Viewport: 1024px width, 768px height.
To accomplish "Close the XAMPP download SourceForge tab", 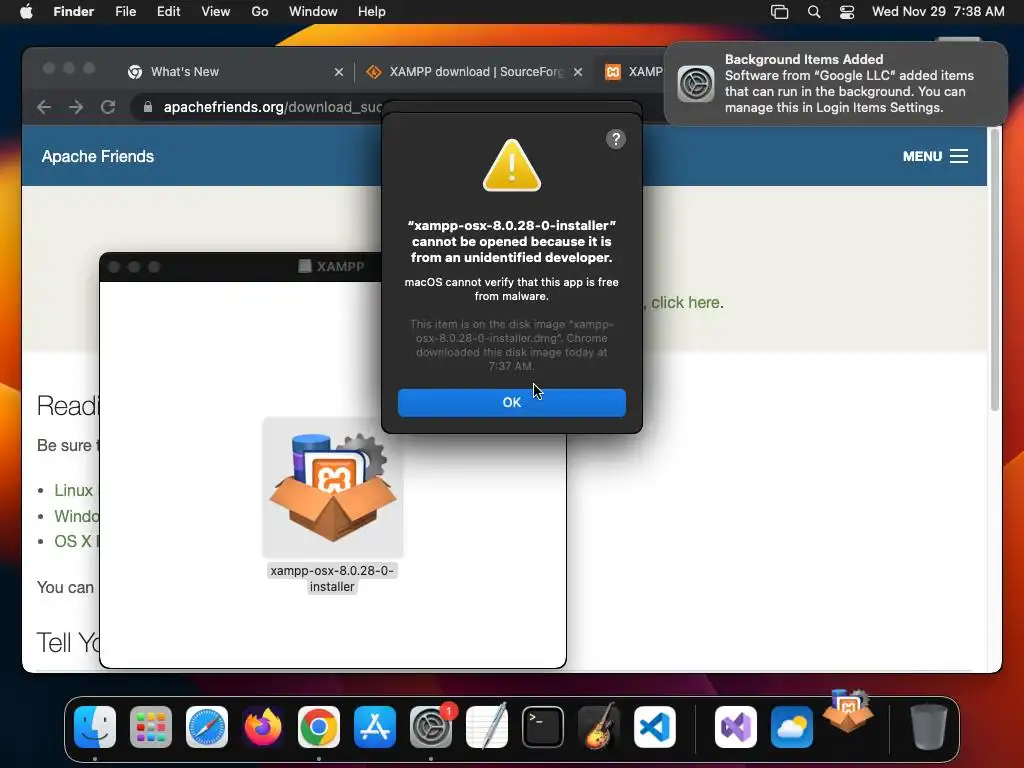I will tap(578, 72).
